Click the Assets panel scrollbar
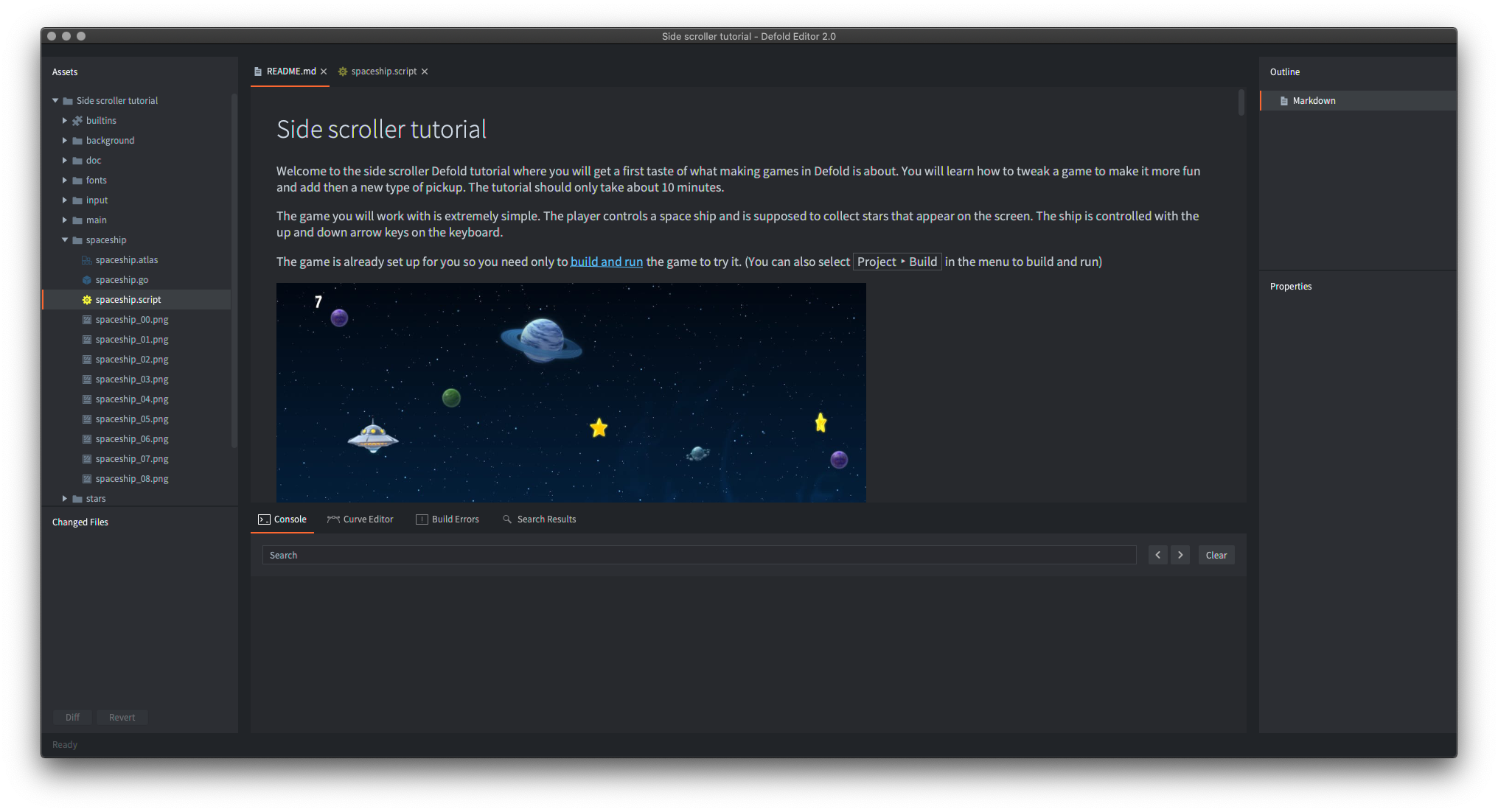This screenshot has width=1498, height=812. point(234,270)
